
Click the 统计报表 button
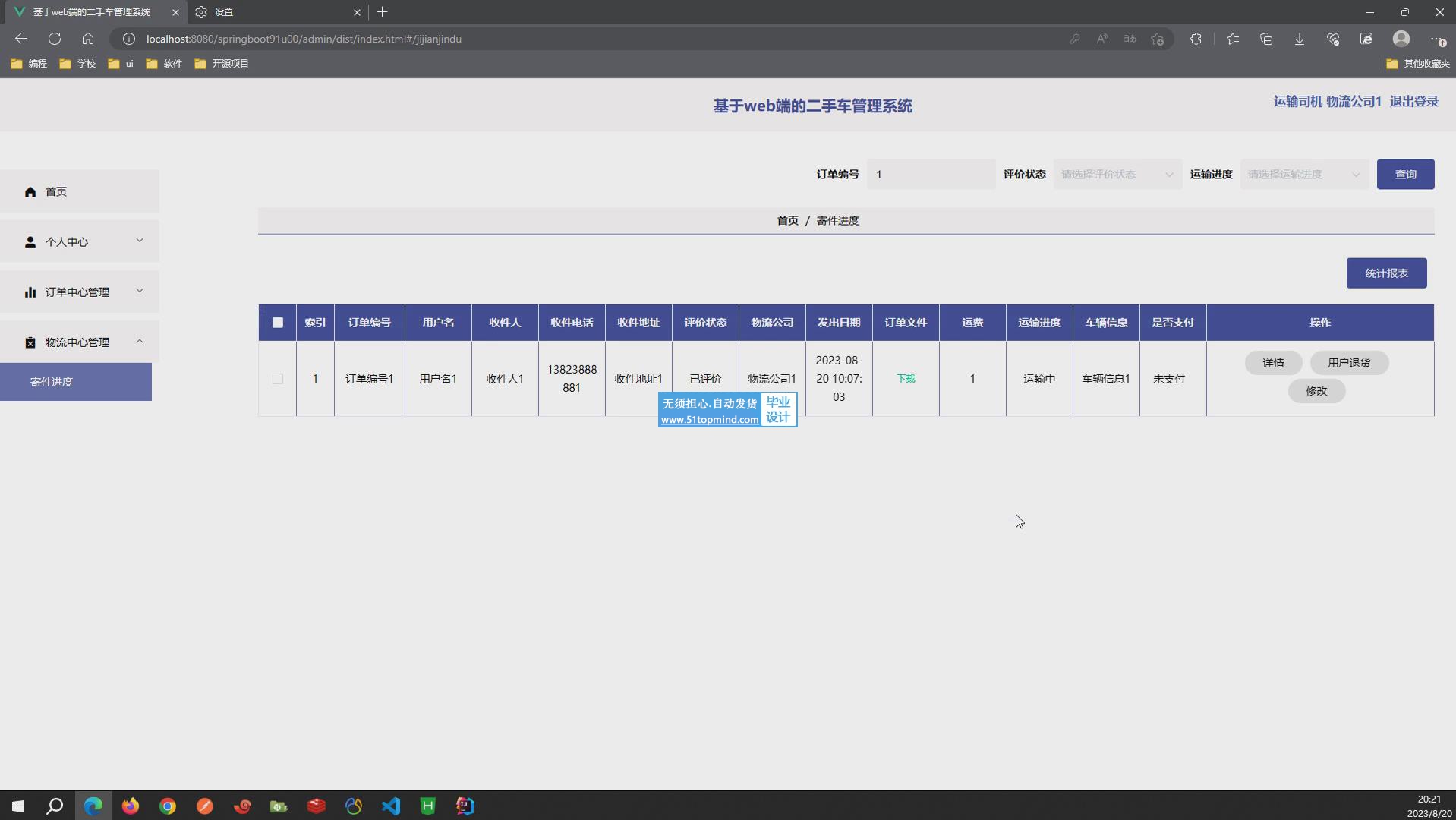coord(1386,273)
